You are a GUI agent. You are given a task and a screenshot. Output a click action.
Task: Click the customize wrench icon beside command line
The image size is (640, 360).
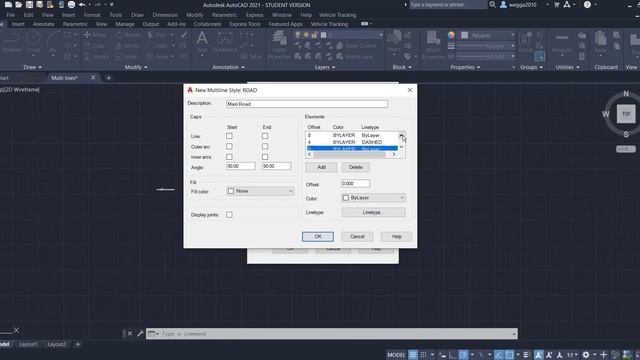[x=140, y=333]
